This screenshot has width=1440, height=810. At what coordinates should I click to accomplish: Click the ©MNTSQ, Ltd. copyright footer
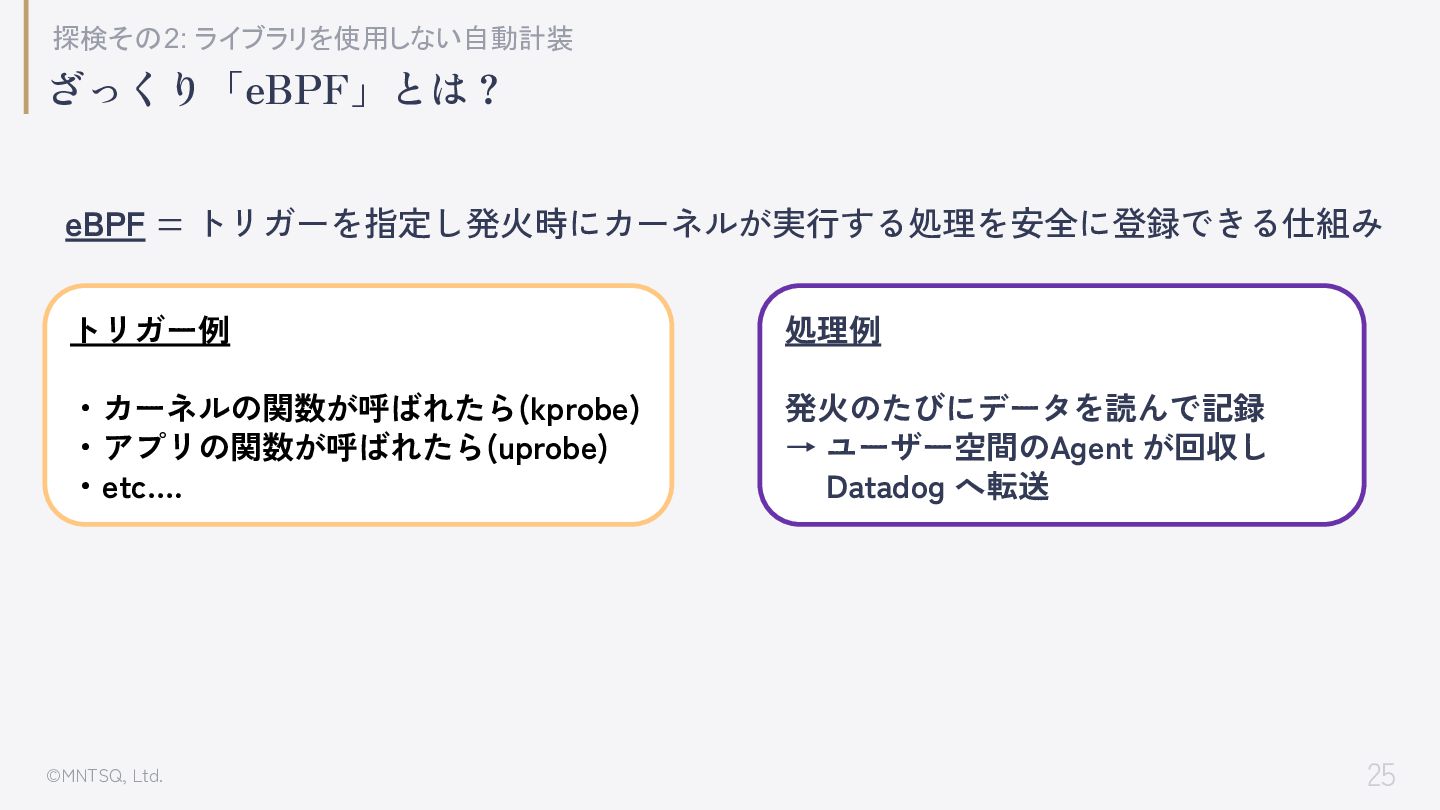(104, 776)
